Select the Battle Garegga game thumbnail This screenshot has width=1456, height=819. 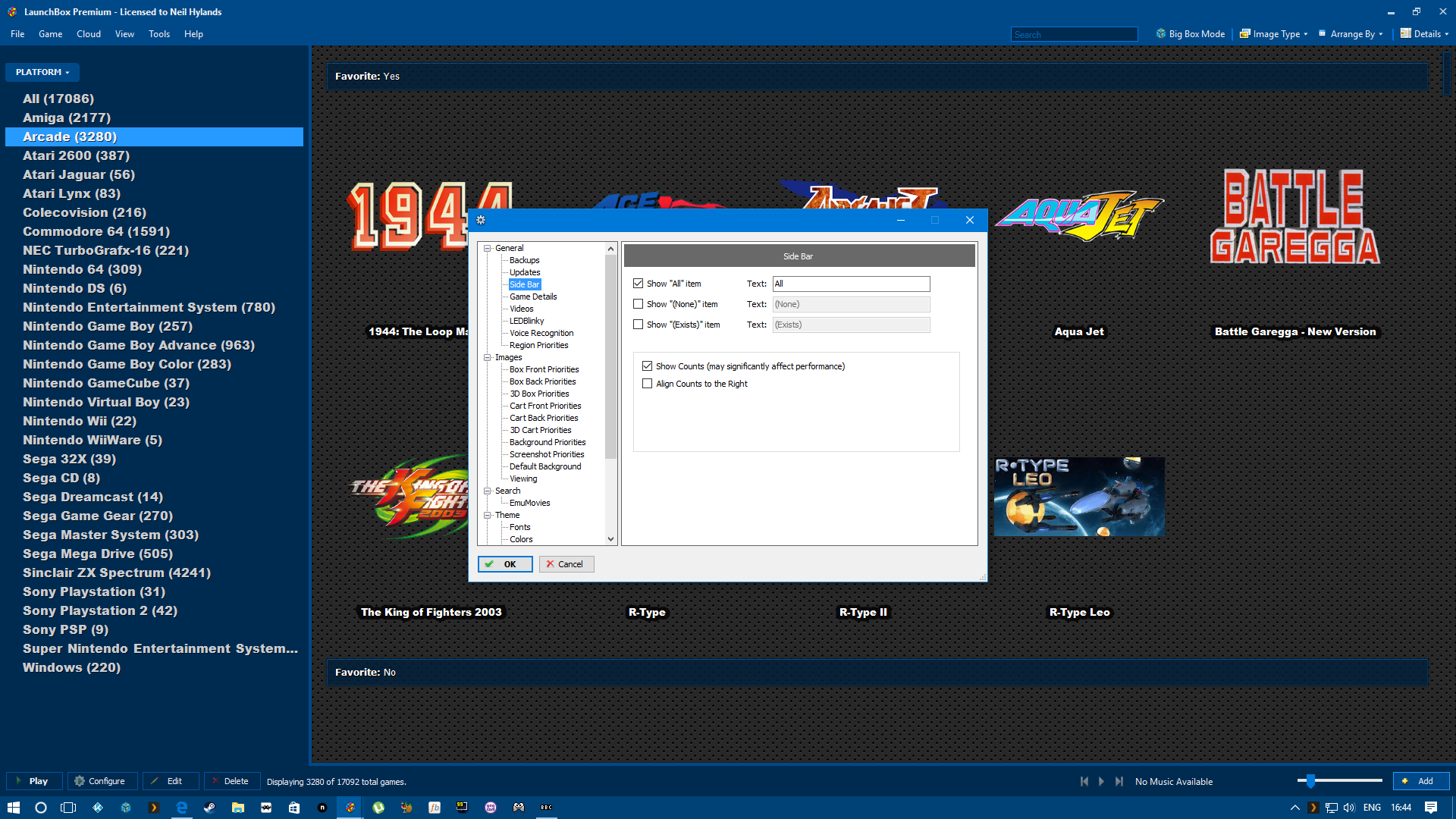tap(1295, 217)
